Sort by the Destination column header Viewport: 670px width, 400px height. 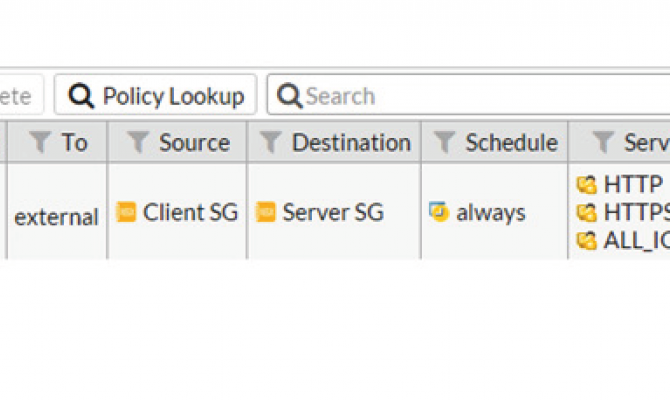coord(351,143)
